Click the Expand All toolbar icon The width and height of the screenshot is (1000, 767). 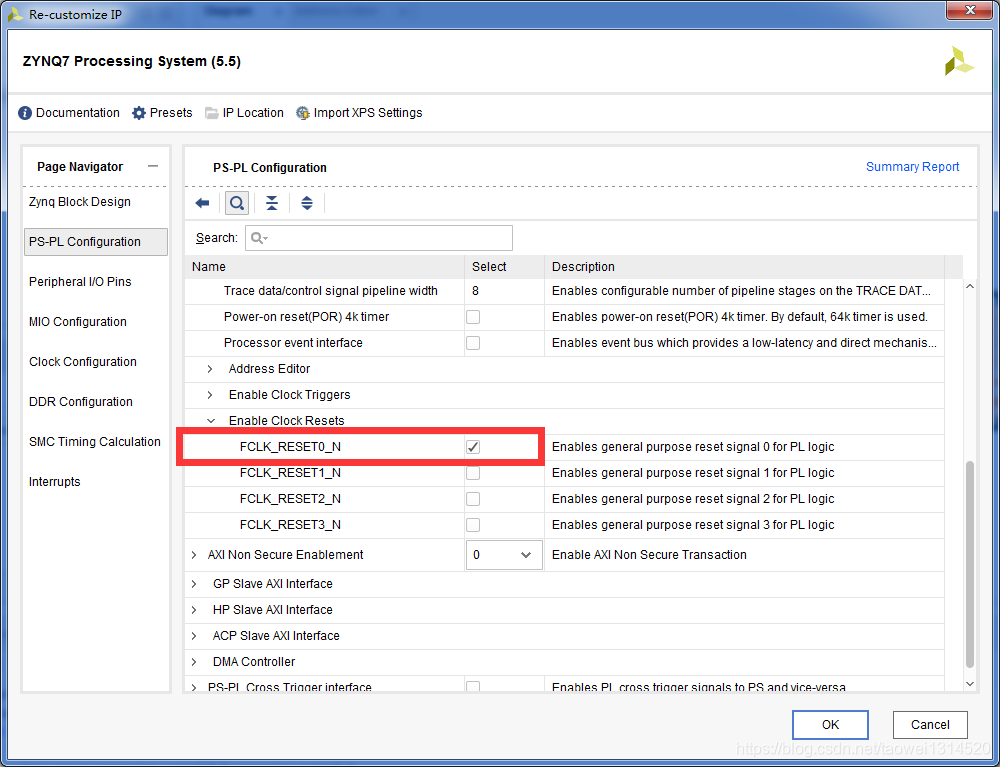307,203
